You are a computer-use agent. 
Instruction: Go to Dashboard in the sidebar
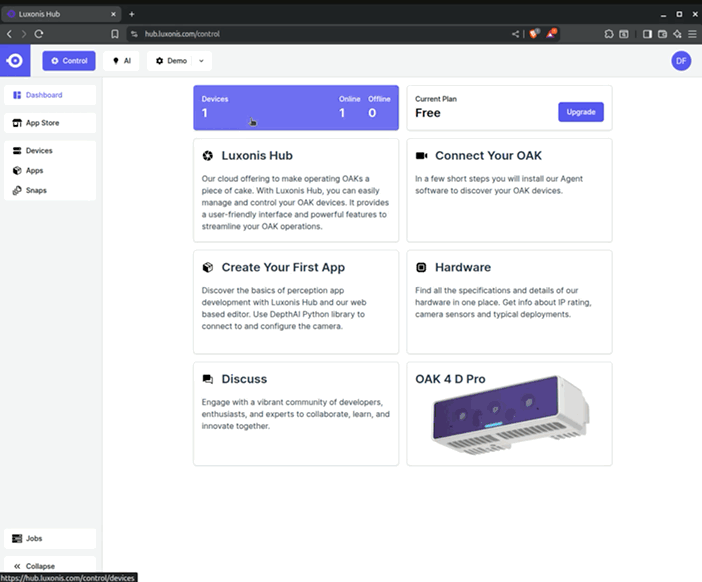click(50, 95)
